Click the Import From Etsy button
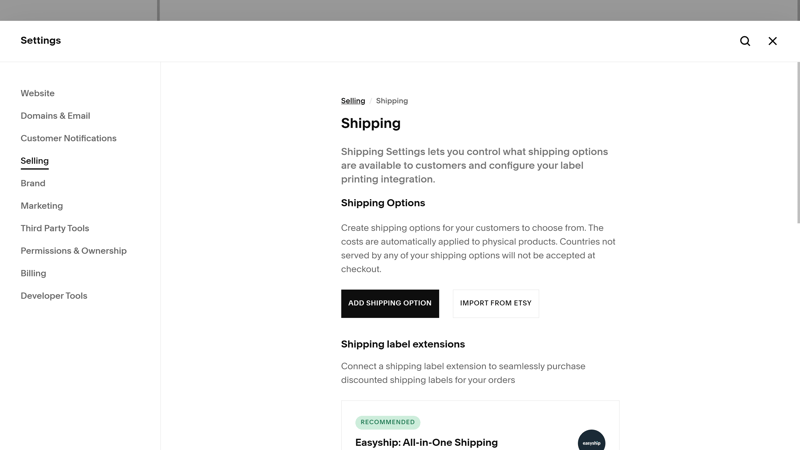 (495, 304)
